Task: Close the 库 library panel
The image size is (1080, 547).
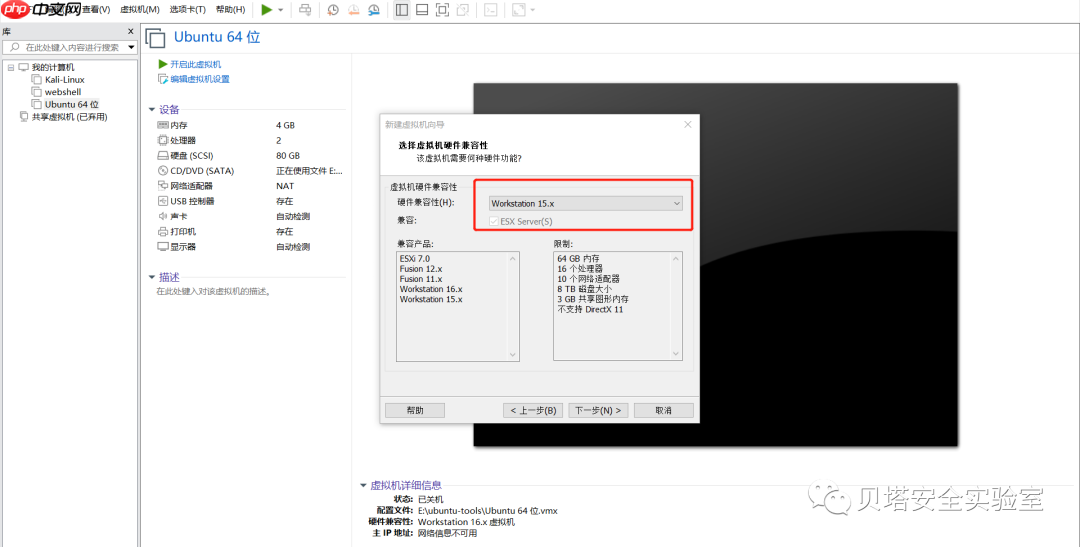Action: coord(131,31)
